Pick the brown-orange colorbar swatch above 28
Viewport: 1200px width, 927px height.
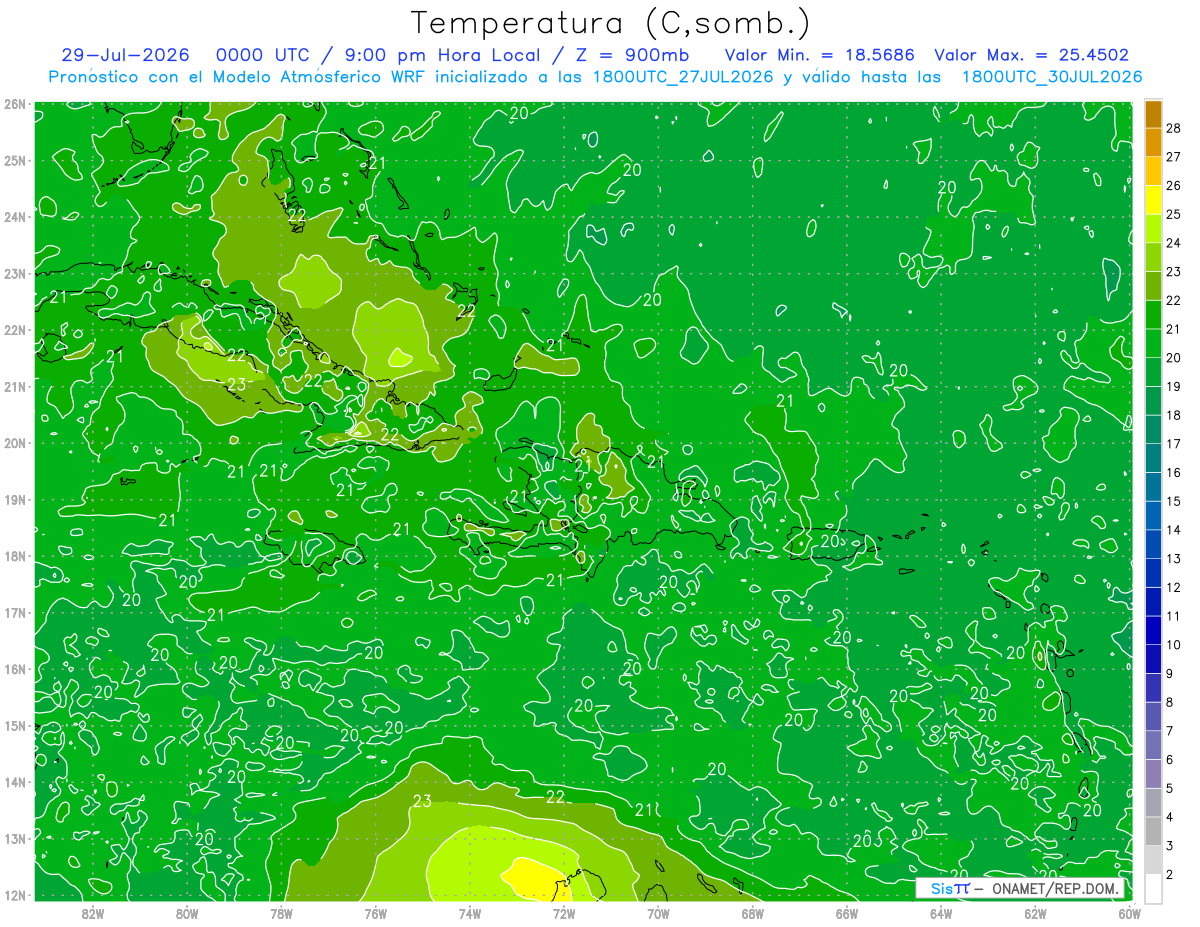1153,114
